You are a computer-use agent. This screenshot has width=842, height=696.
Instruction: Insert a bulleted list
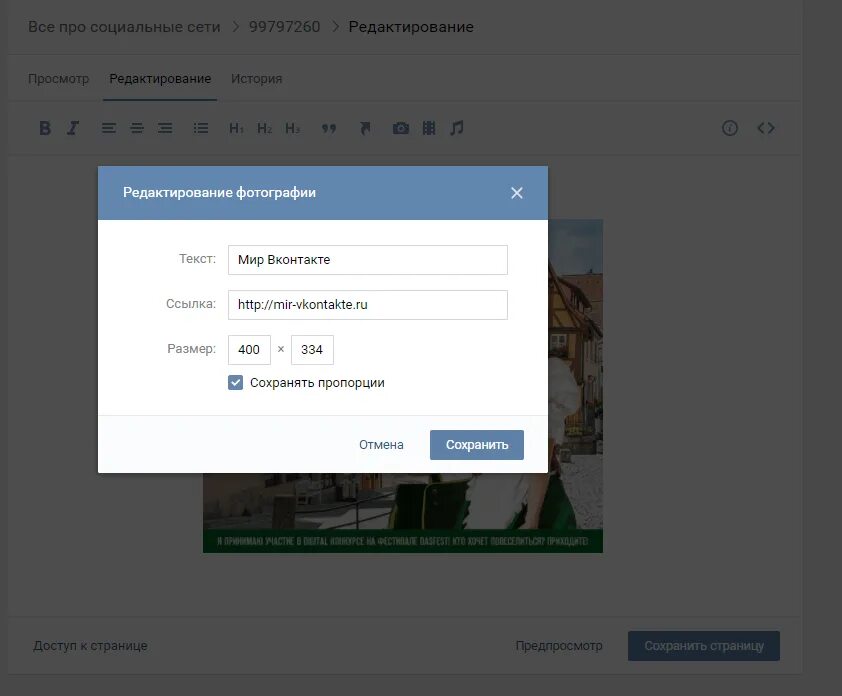tap(201, 128)
